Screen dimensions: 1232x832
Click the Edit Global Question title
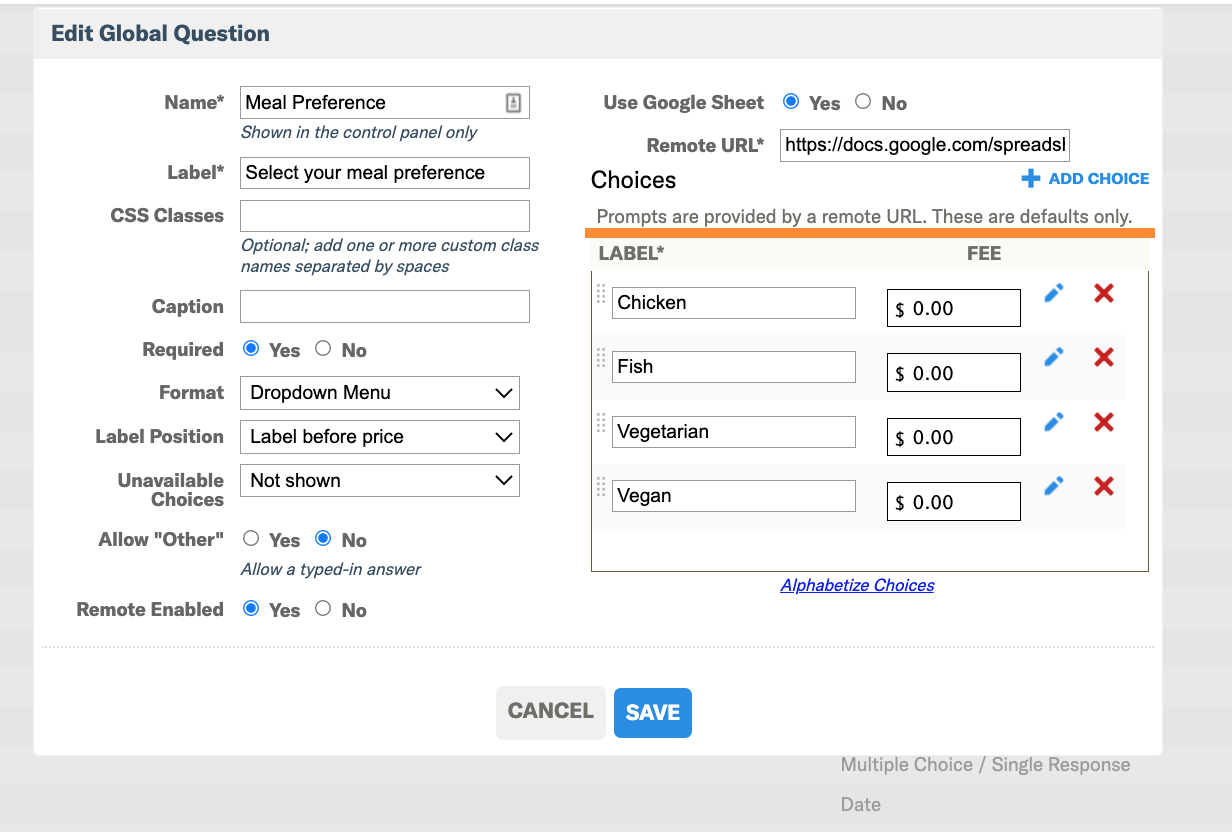tap(160, 33)
